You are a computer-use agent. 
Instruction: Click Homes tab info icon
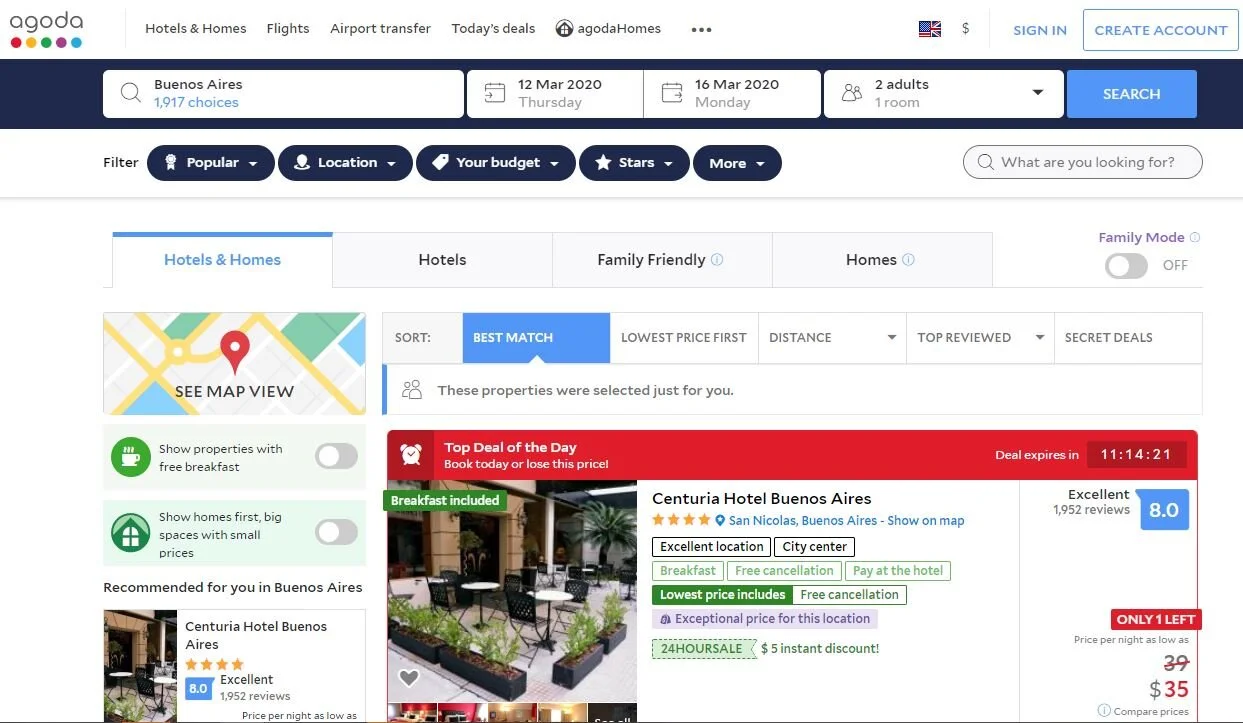point(908,260)
